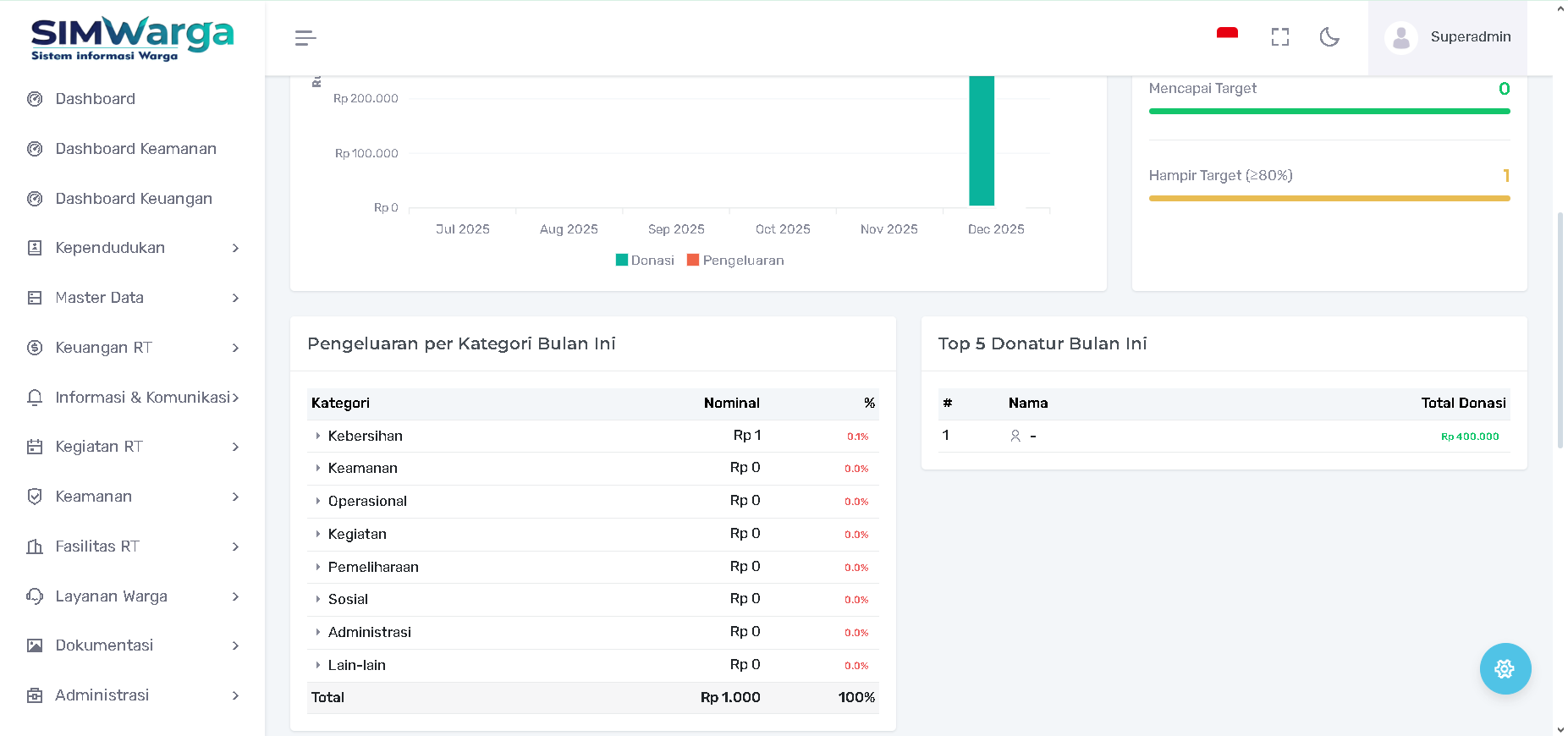Click the Dashboard Keamanan gauge icon
This screenshot has height=736, width=1568.
35,149
